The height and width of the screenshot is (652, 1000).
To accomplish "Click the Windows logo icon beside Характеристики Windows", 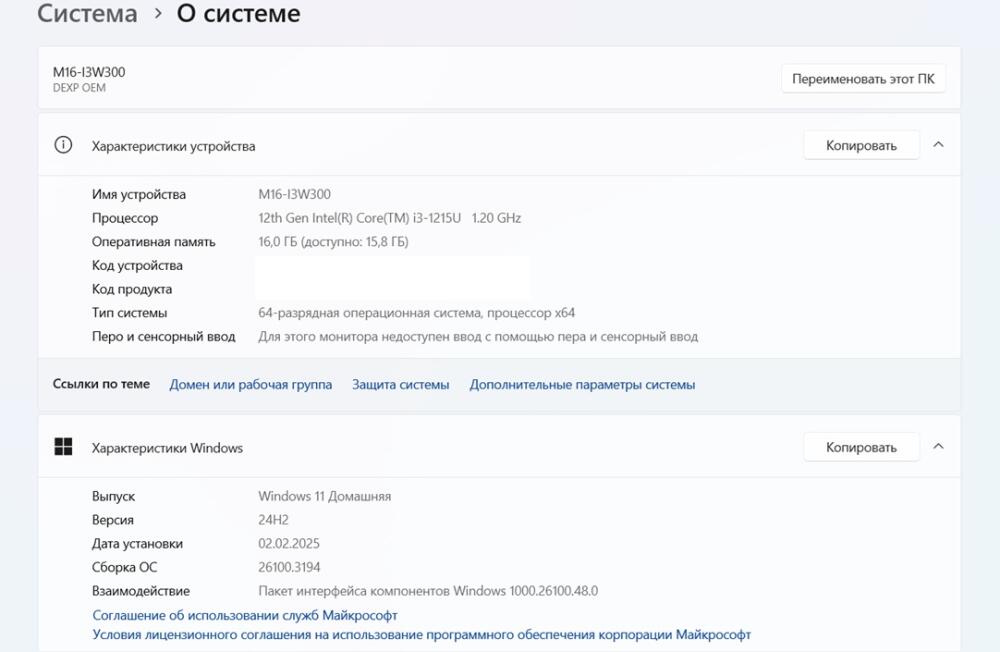I will 63,447.
